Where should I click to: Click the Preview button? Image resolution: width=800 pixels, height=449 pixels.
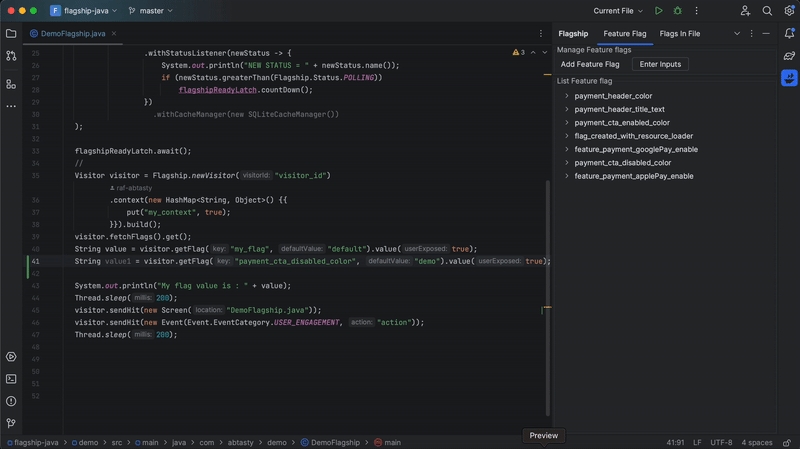click(543, 435)
